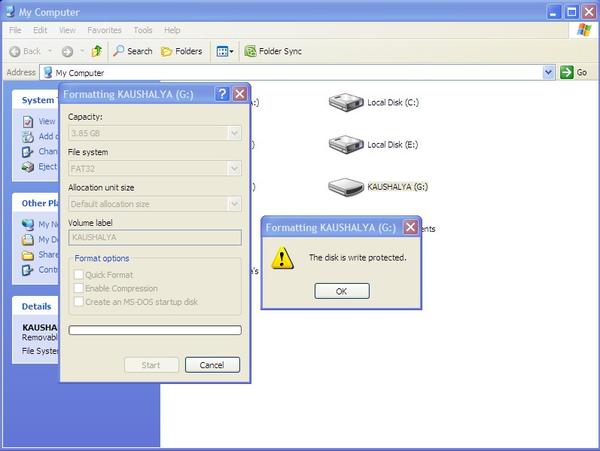Click the Back arrow toolbar icon

(x=15, y=51)
